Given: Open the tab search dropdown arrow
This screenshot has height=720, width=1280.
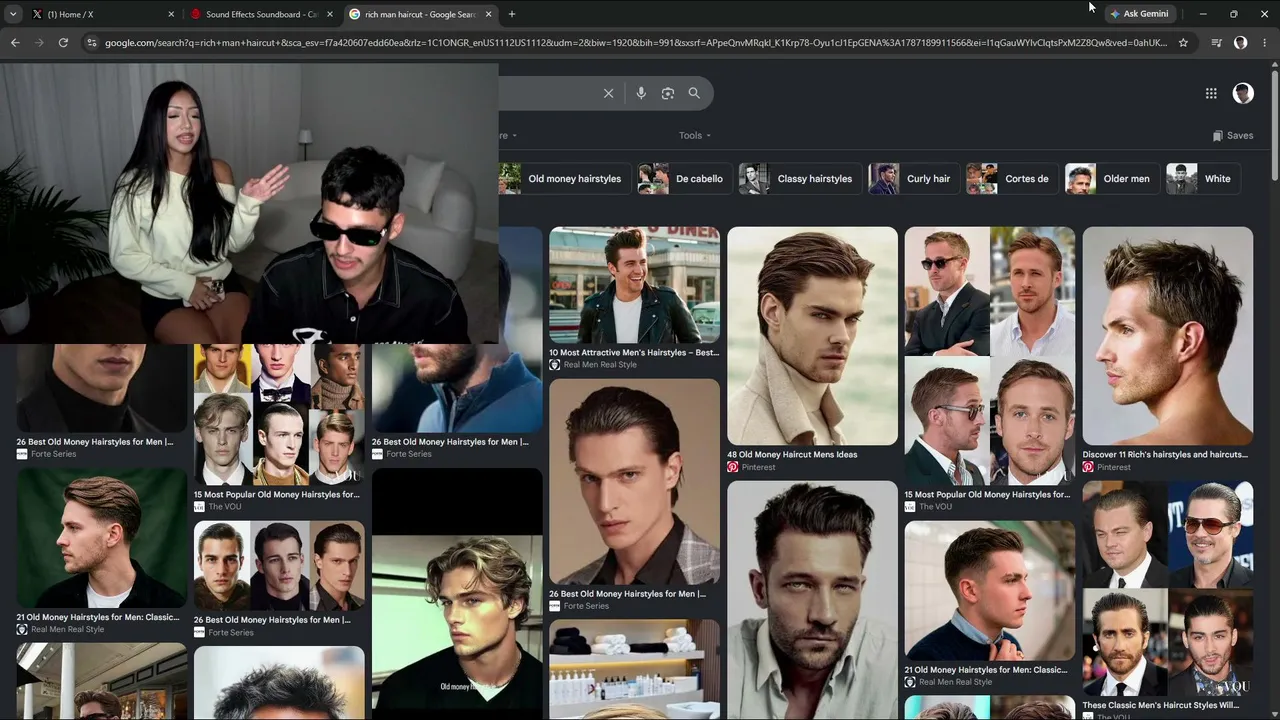Looking at the screenshot, I should click(13, 14).
